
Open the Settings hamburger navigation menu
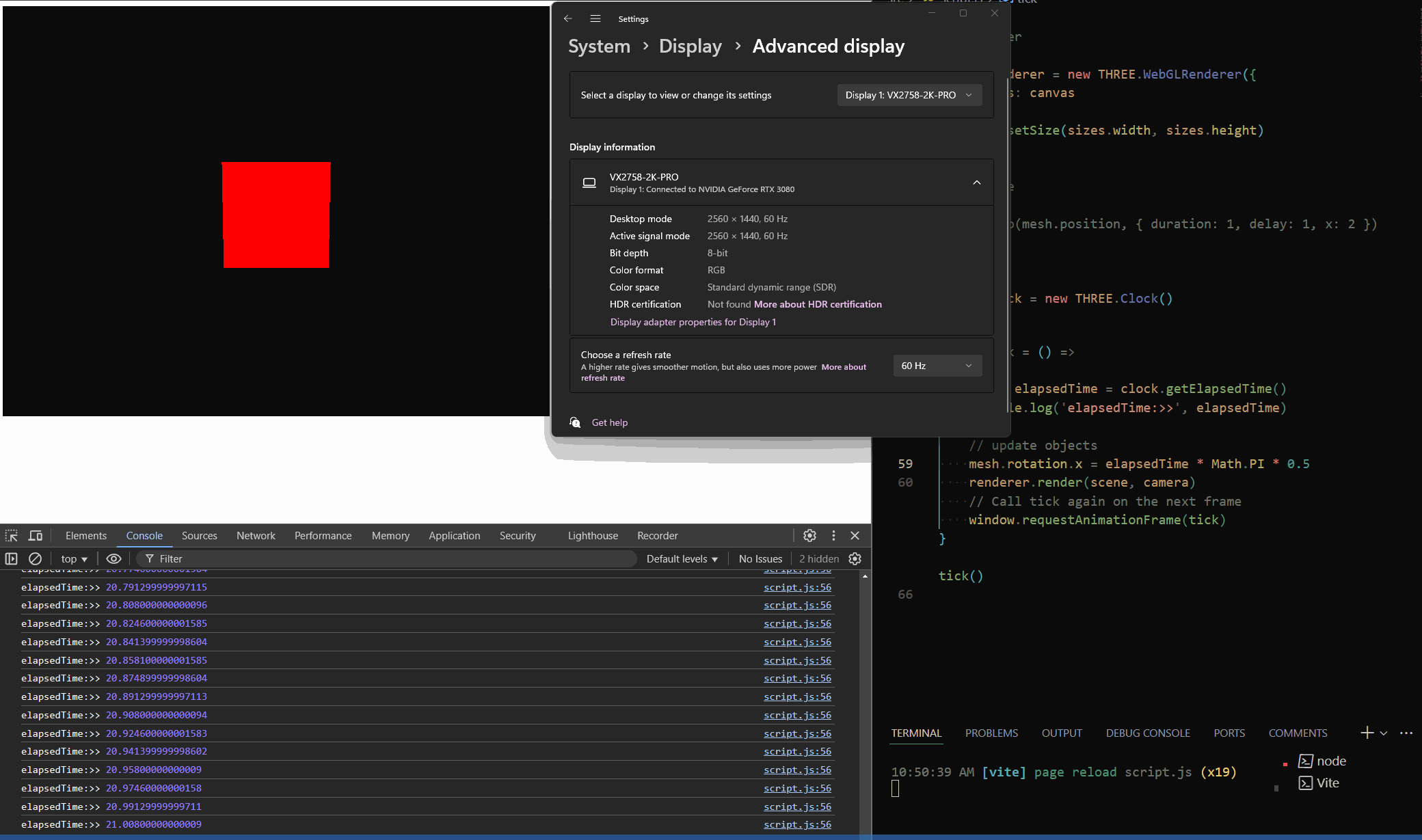pos(595,19)
